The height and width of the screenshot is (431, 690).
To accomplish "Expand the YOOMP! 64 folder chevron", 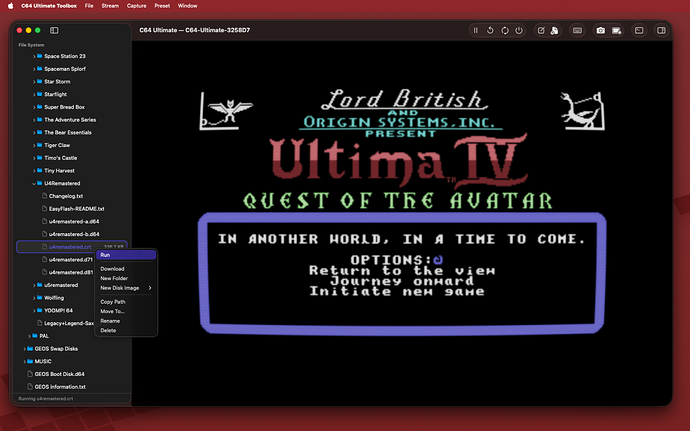I will [34, 311].
